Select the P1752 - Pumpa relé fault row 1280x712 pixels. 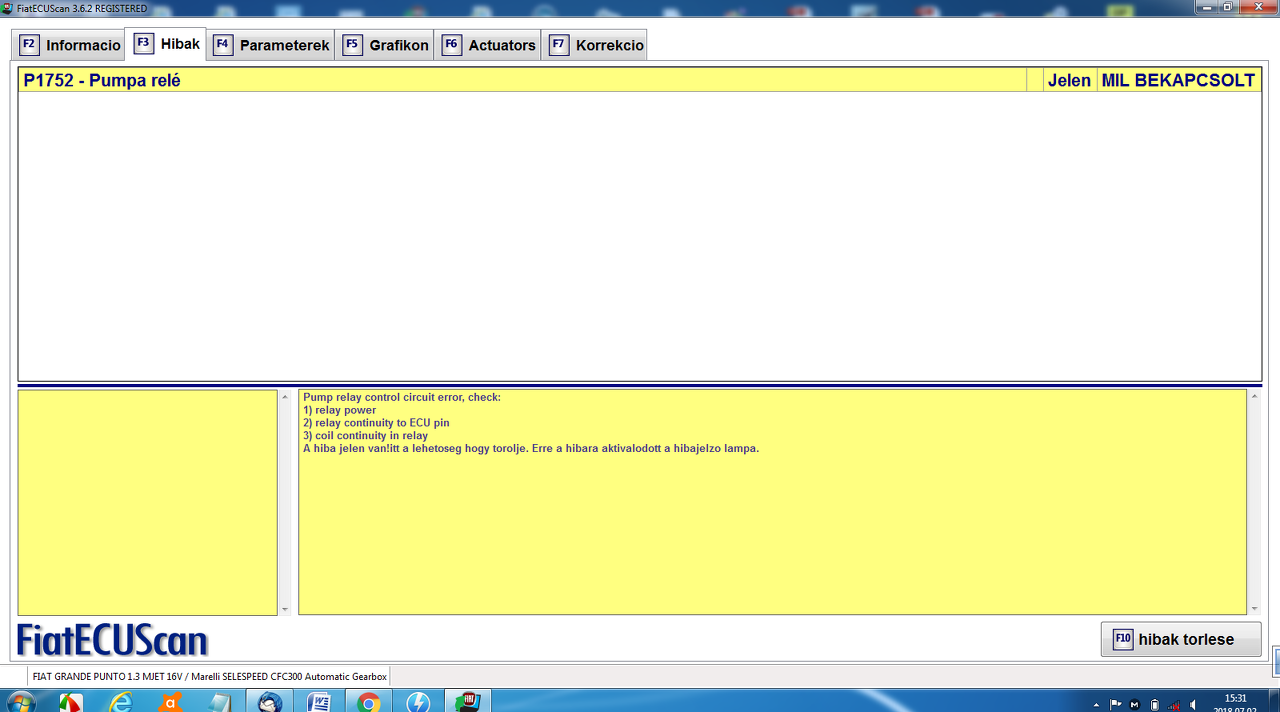640,80
